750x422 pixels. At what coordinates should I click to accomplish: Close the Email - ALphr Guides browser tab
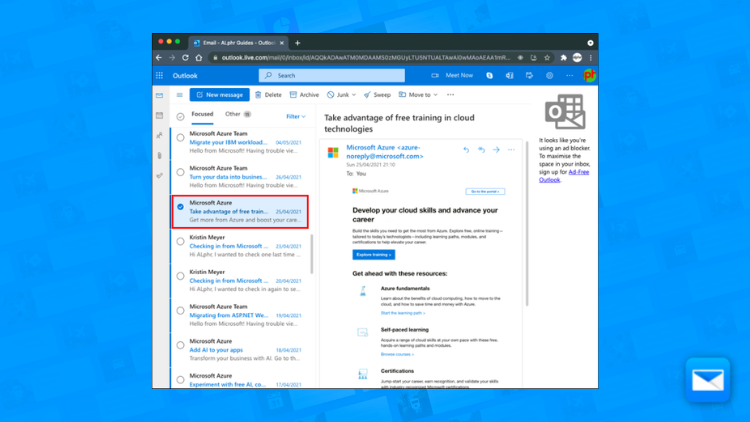[282, 43]
